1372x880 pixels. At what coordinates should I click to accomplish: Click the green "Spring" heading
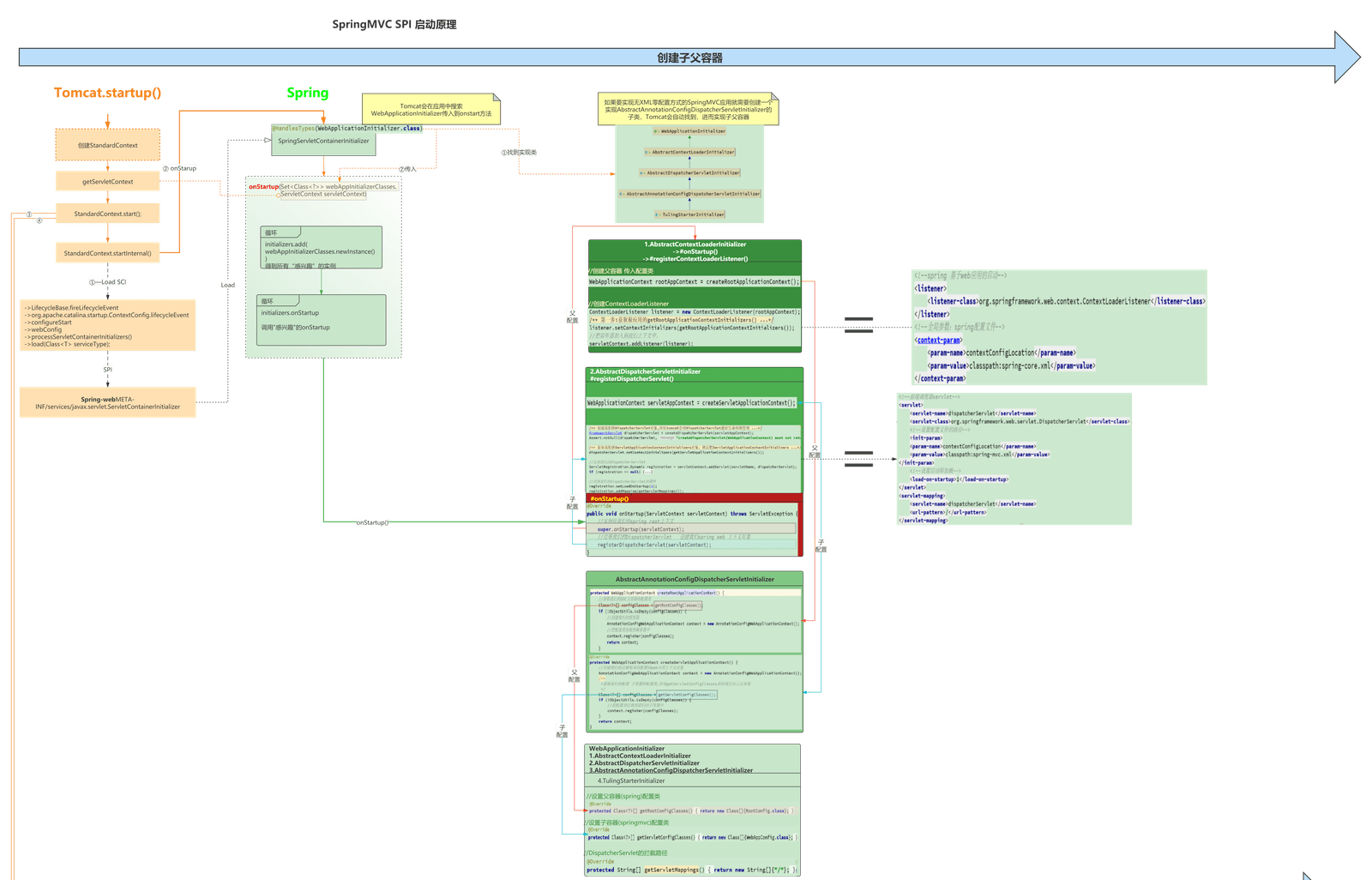(308, 93)
